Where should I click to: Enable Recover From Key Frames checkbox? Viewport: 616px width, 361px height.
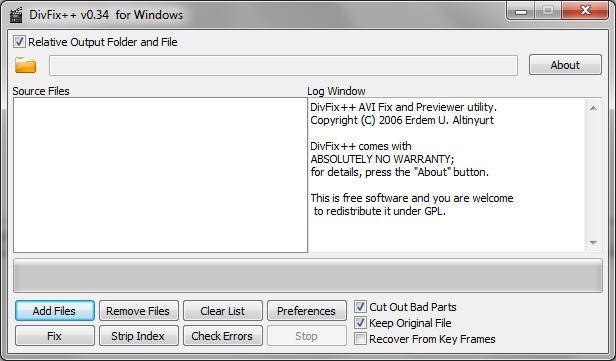pos(360,339)
